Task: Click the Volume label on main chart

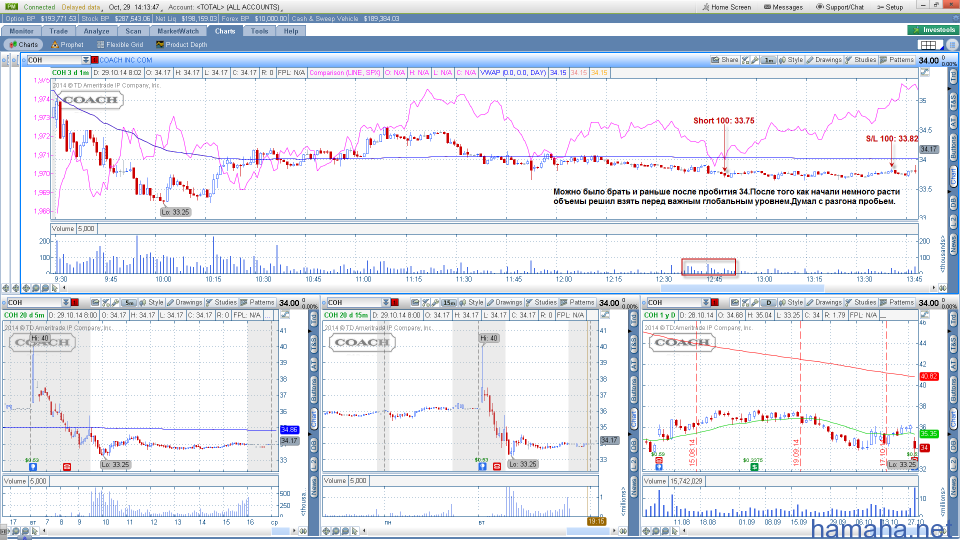Action: click(x=63, y=228)
